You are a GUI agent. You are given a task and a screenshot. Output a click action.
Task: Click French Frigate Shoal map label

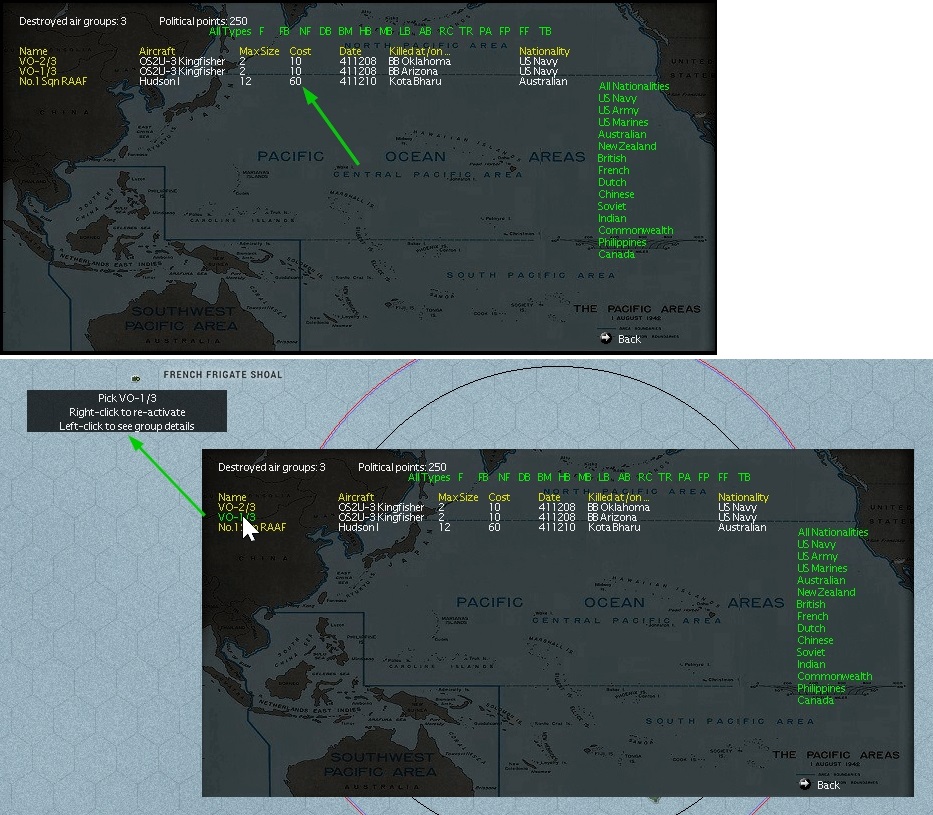pos(223,375)
